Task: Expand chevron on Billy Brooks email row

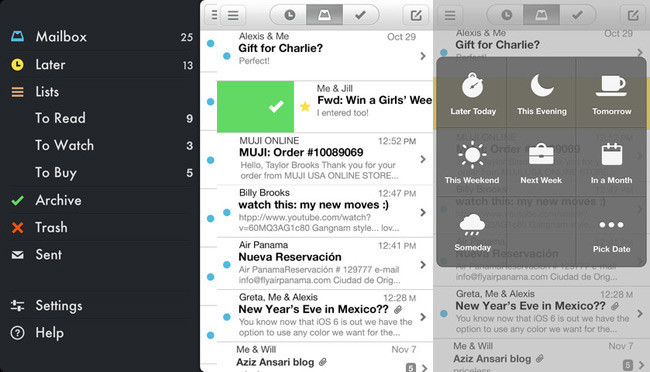Action: [423, 212]
